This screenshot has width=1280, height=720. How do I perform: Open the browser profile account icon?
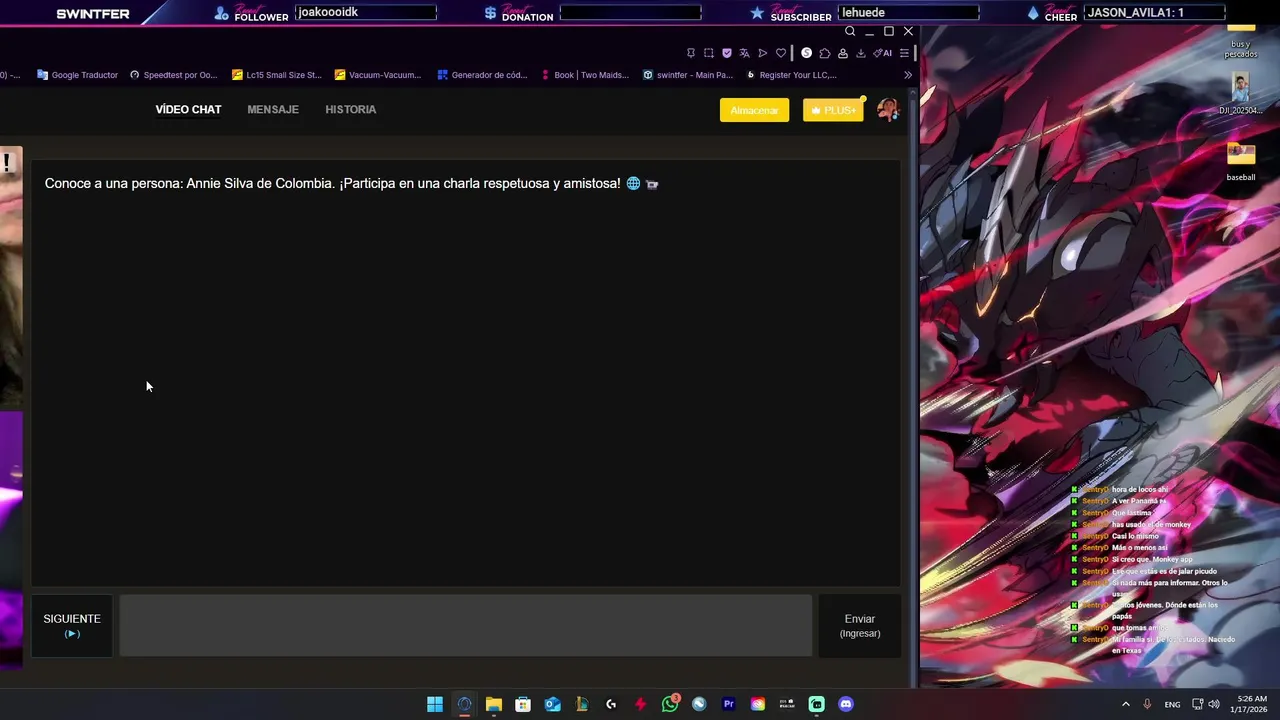point(842,53)
